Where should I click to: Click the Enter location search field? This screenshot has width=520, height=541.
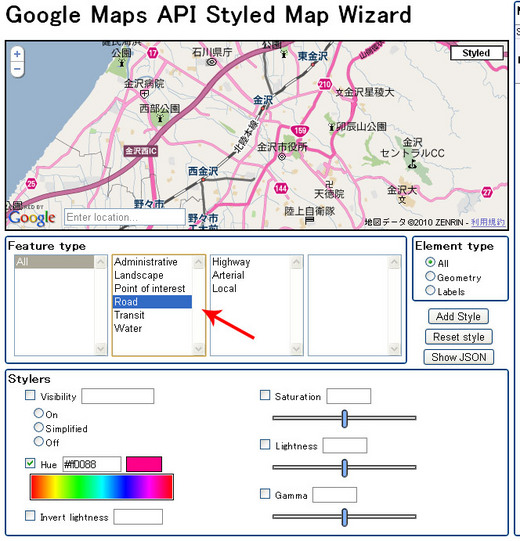(x=125, y=217)
